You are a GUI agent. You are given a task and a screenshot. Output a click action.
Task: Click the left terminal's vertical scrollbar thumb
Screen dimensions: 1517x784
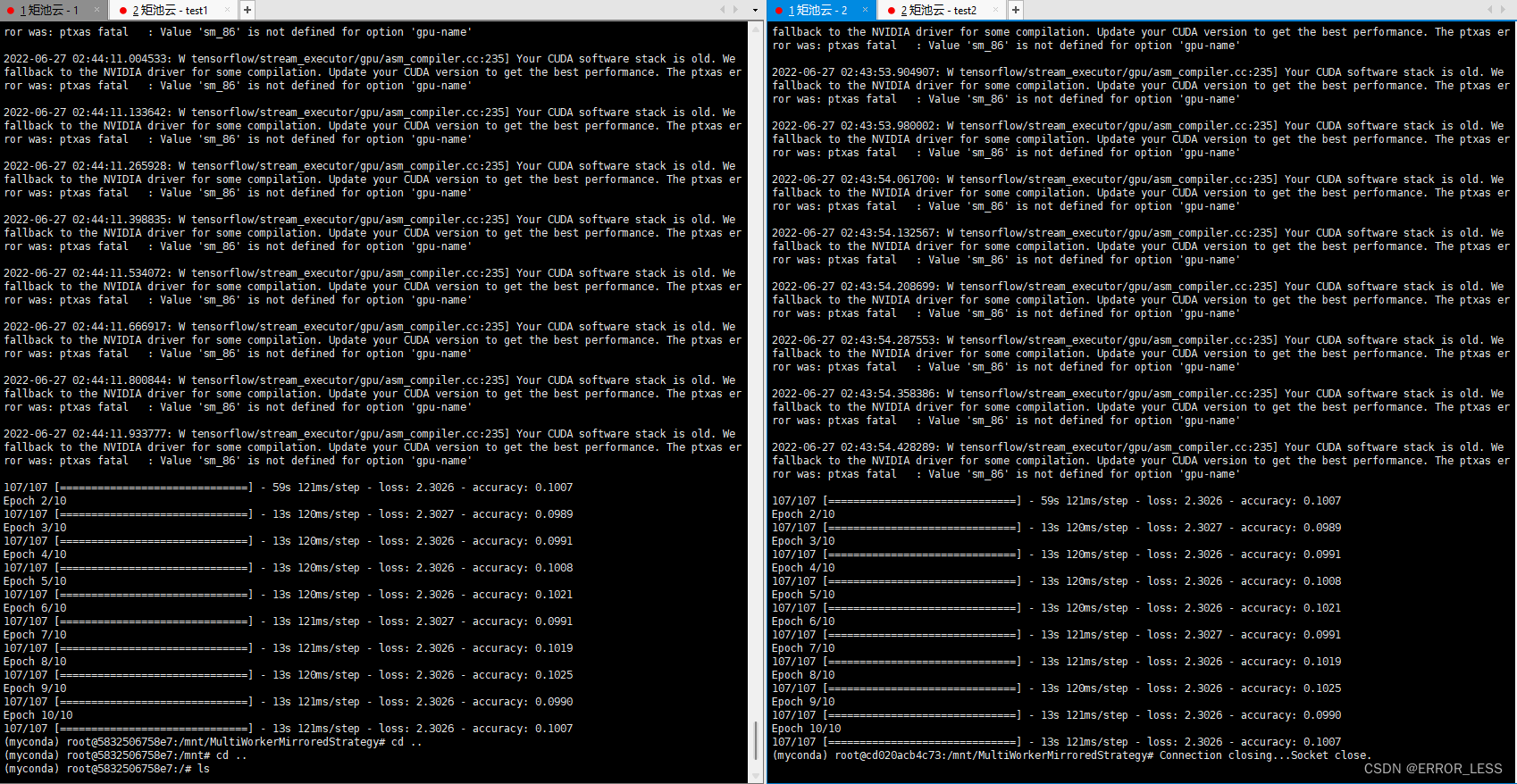coord(757,739)
